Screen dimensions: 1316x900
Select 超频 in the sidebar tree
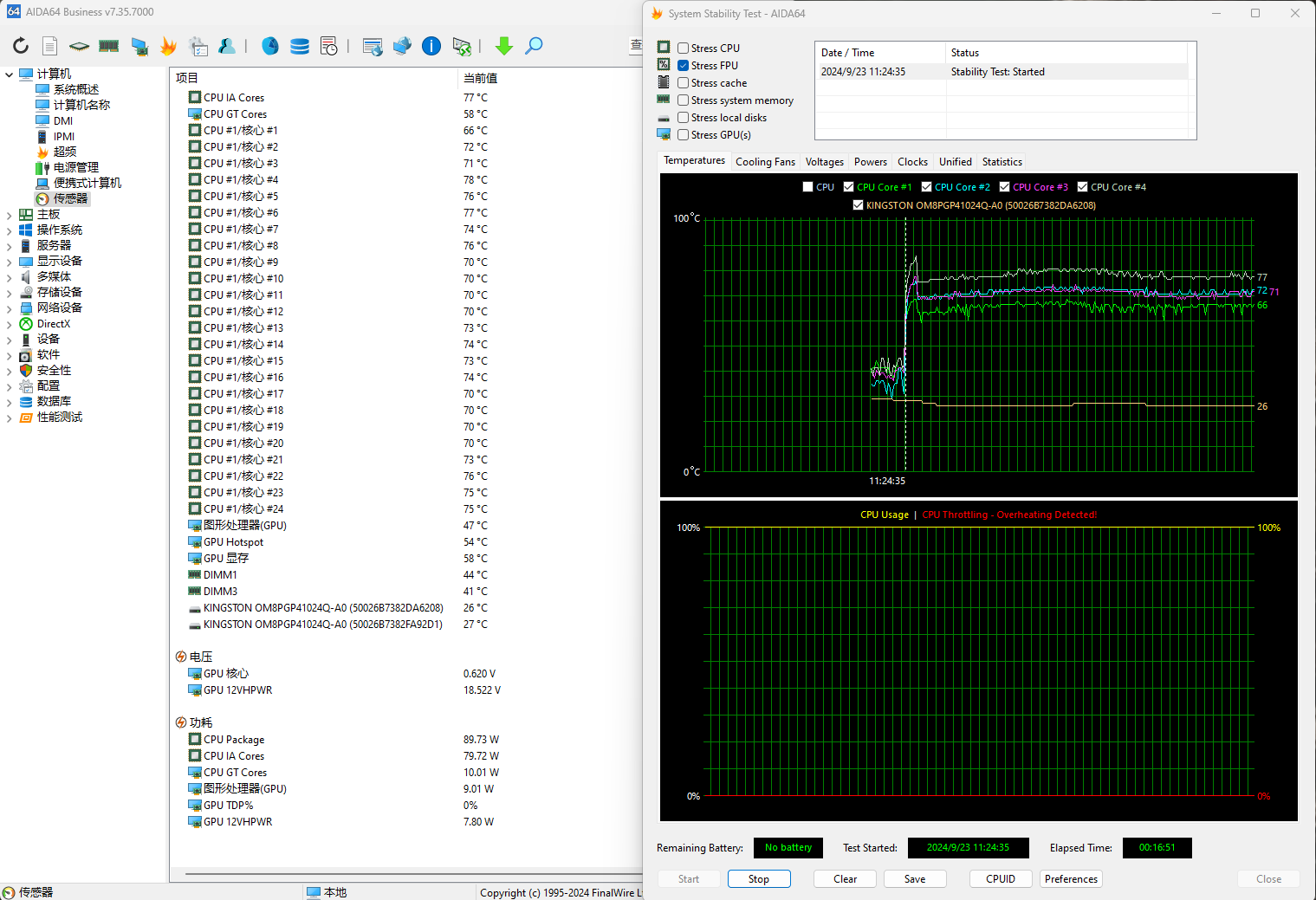coord(65,152)
